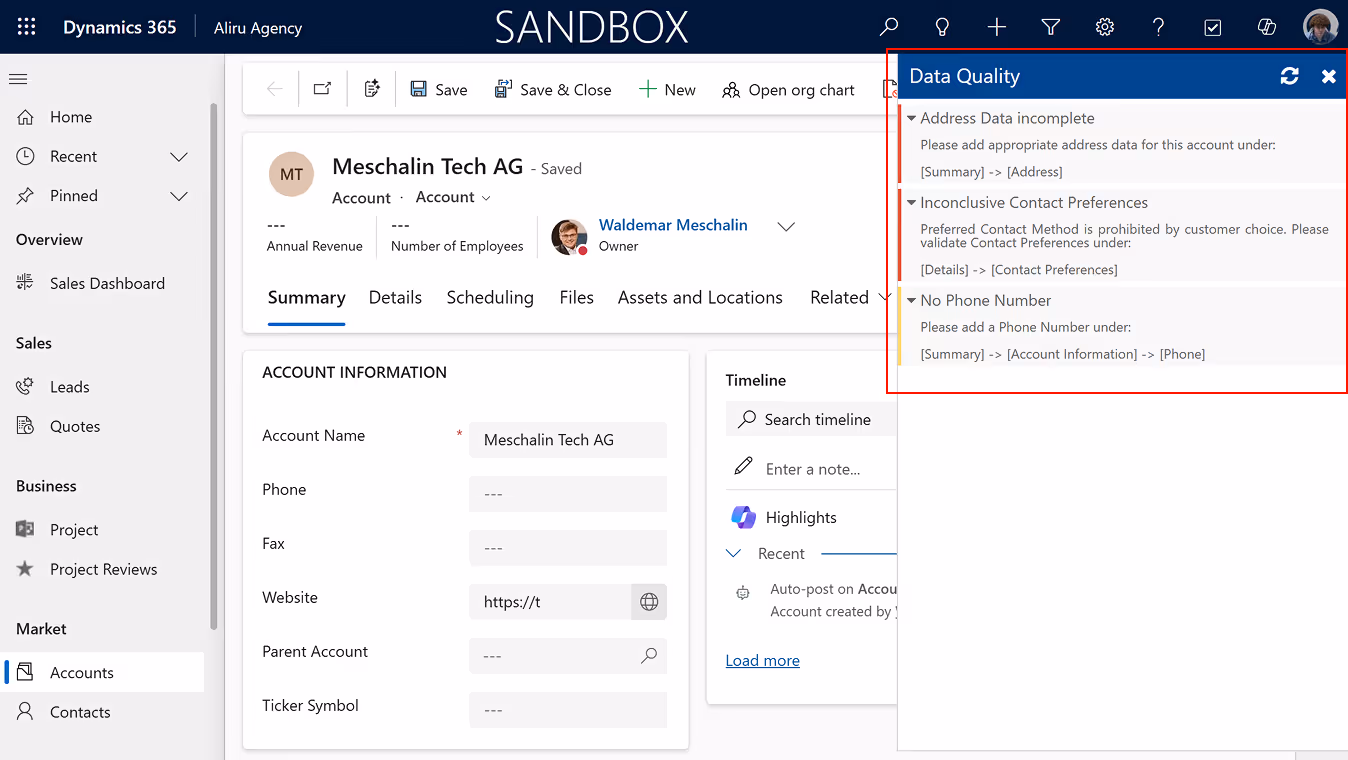Click the left navigation scrollbar

pyautogui.click(x=213, y=365)
